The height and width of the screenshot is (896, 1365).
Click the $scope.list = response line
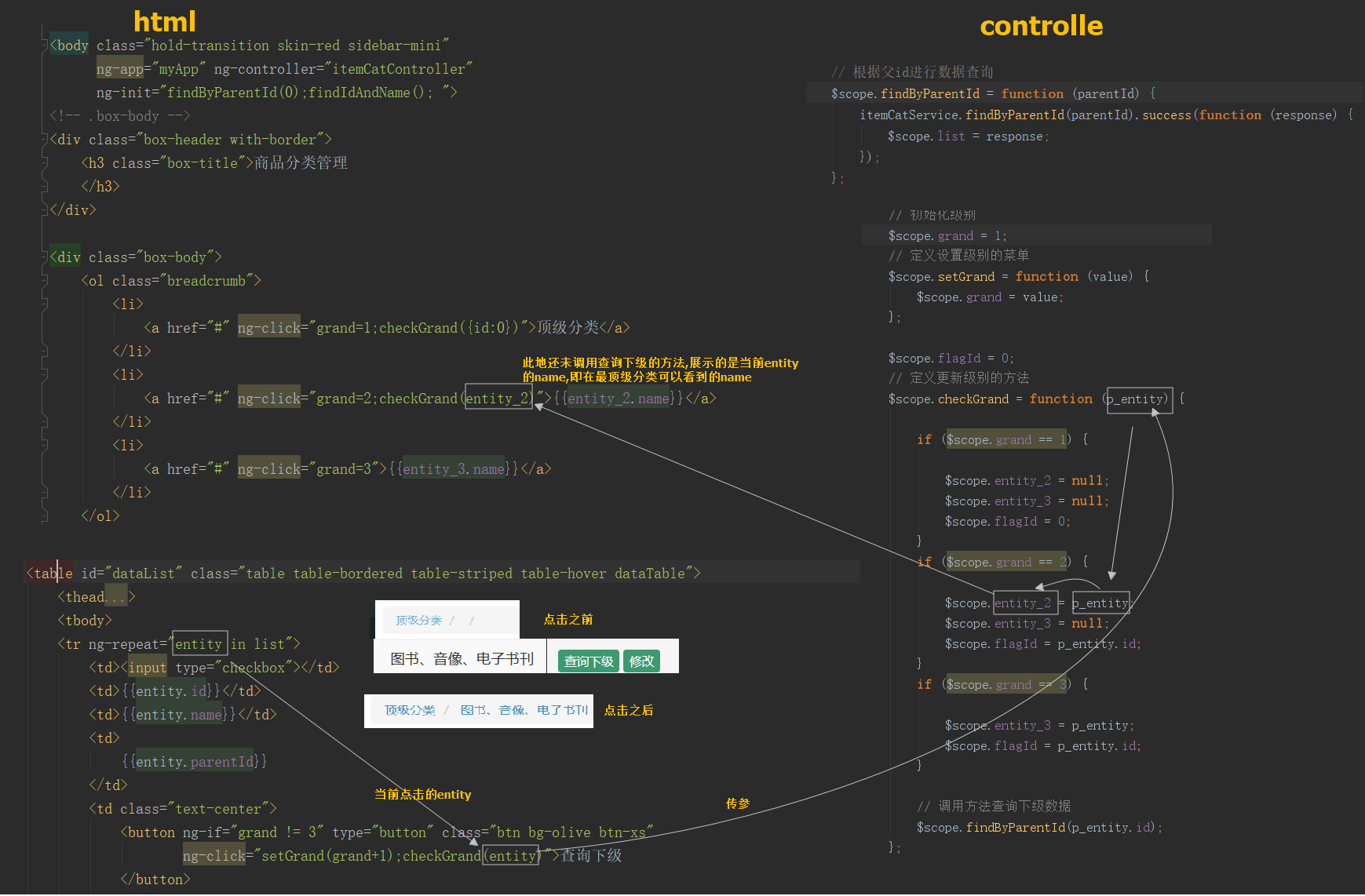click(x=968, y=136)
